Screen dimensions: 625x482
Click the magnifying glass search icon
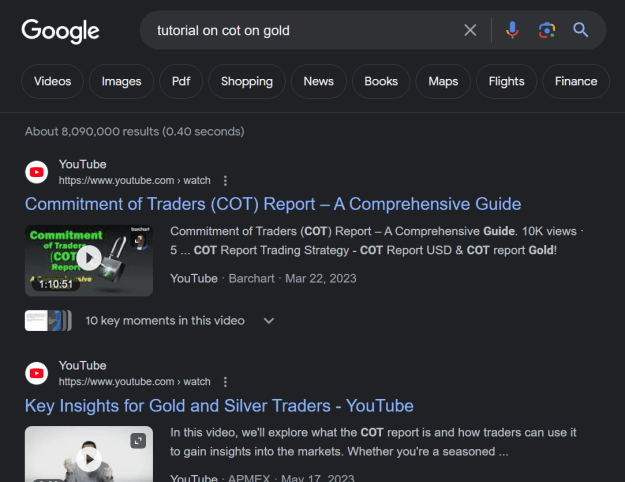(580, 30)
